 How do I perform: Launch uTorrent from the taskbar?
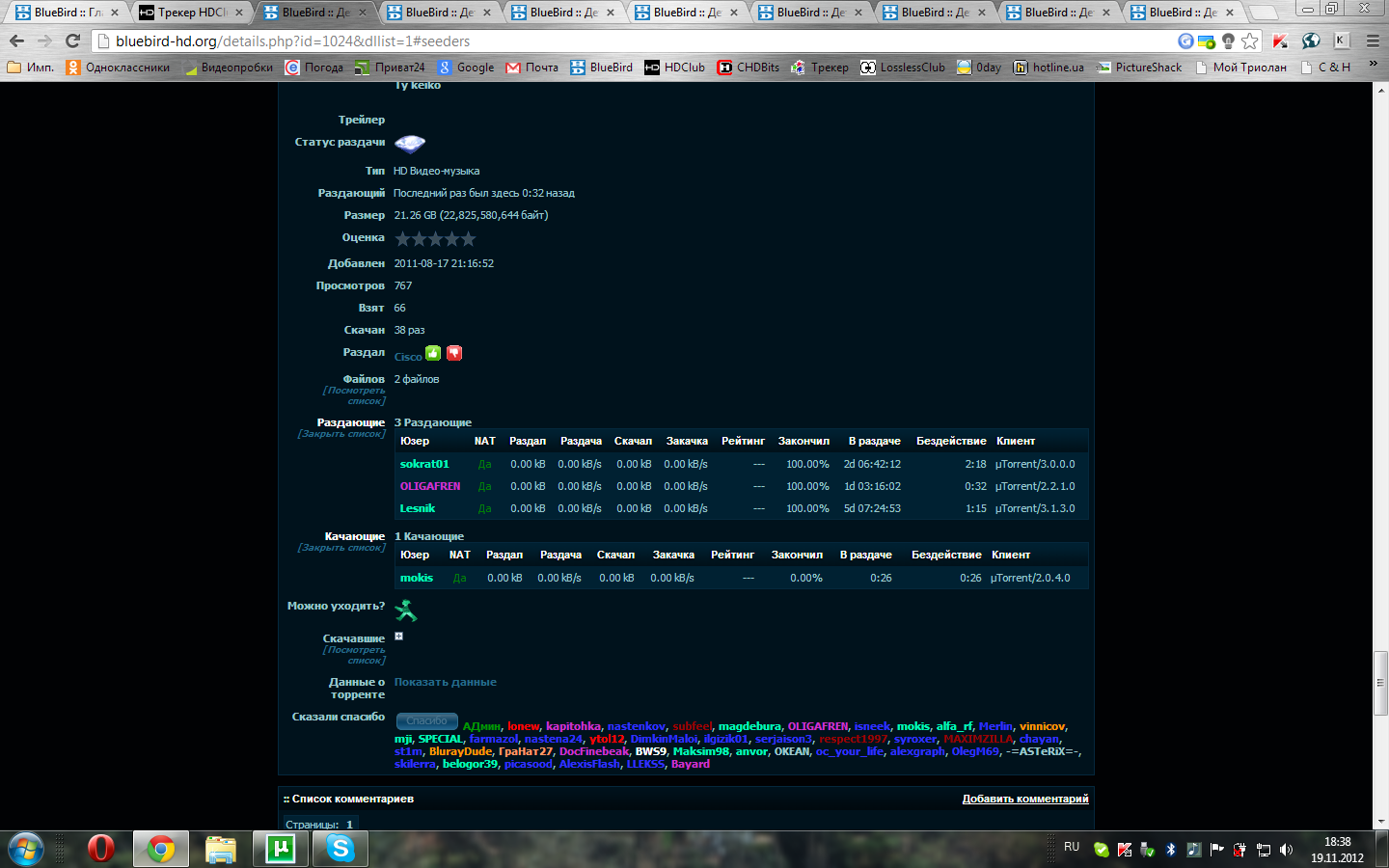tap(281, 849)
